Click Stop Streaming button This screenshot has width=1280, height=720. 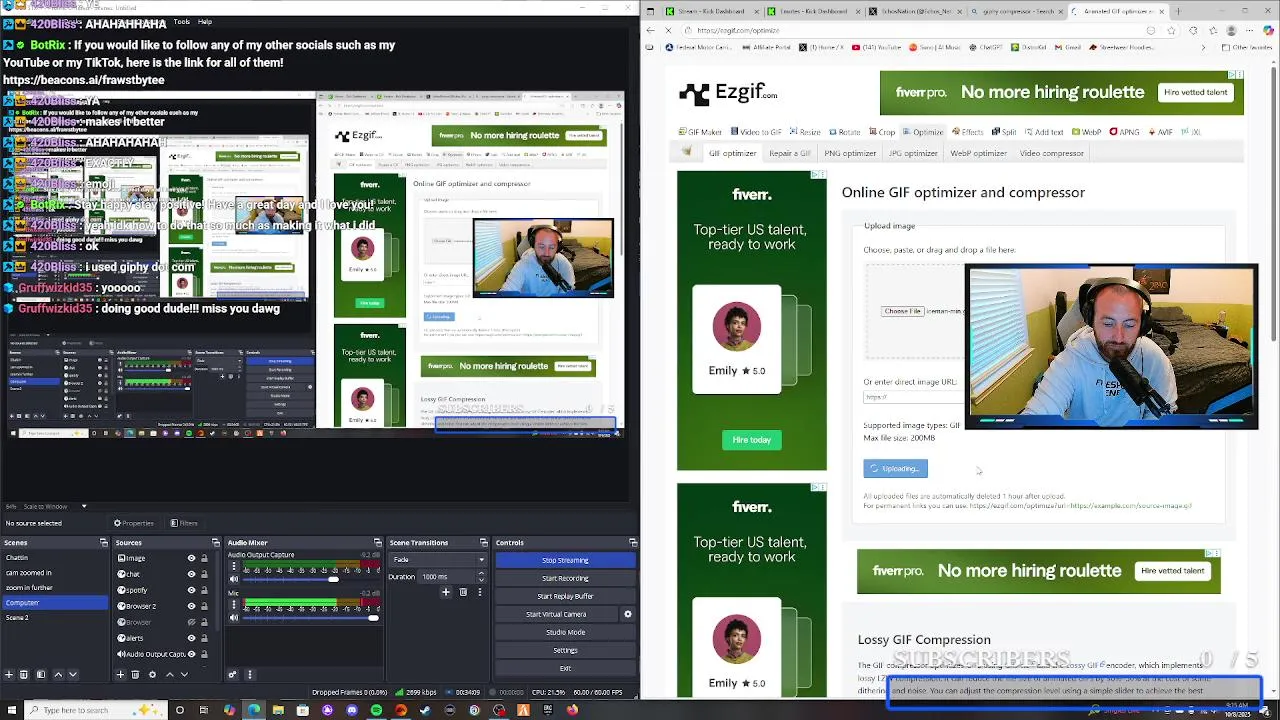[565, 560]
